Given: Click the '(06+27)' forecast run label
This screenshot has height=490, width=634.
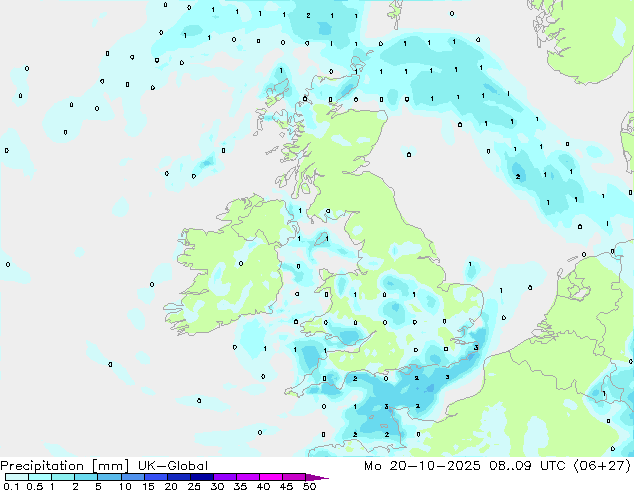Looking at the screenshot, I should pos(602,466).
